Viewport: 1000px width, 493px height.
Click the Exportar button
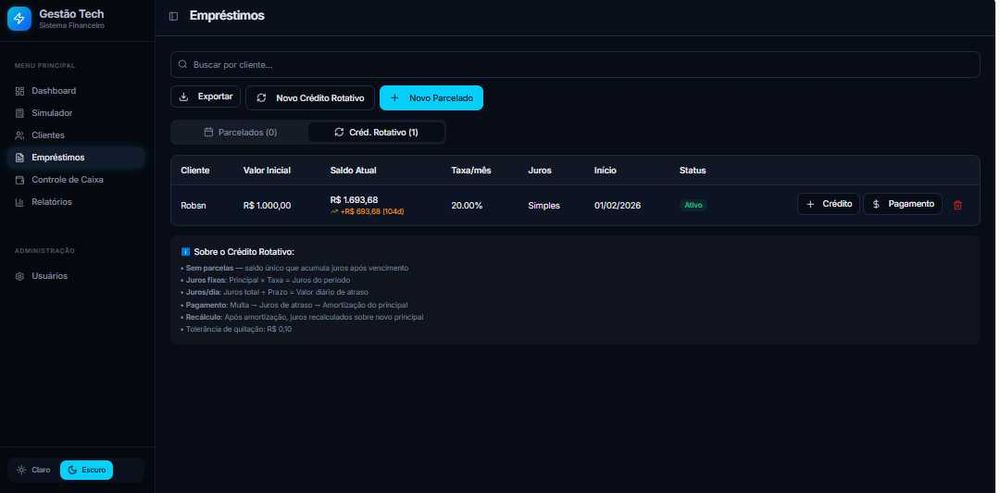click(205, 97)
